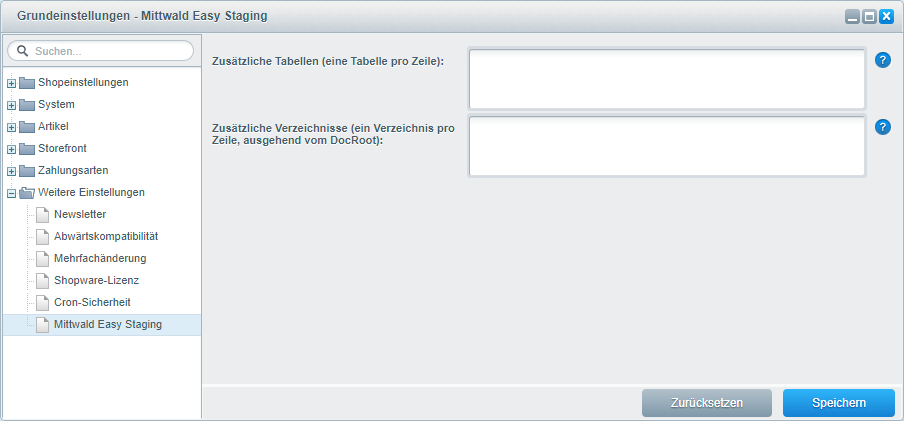Click help icon for Zusätzliche Verzeichnisse

tap(883, 127)
